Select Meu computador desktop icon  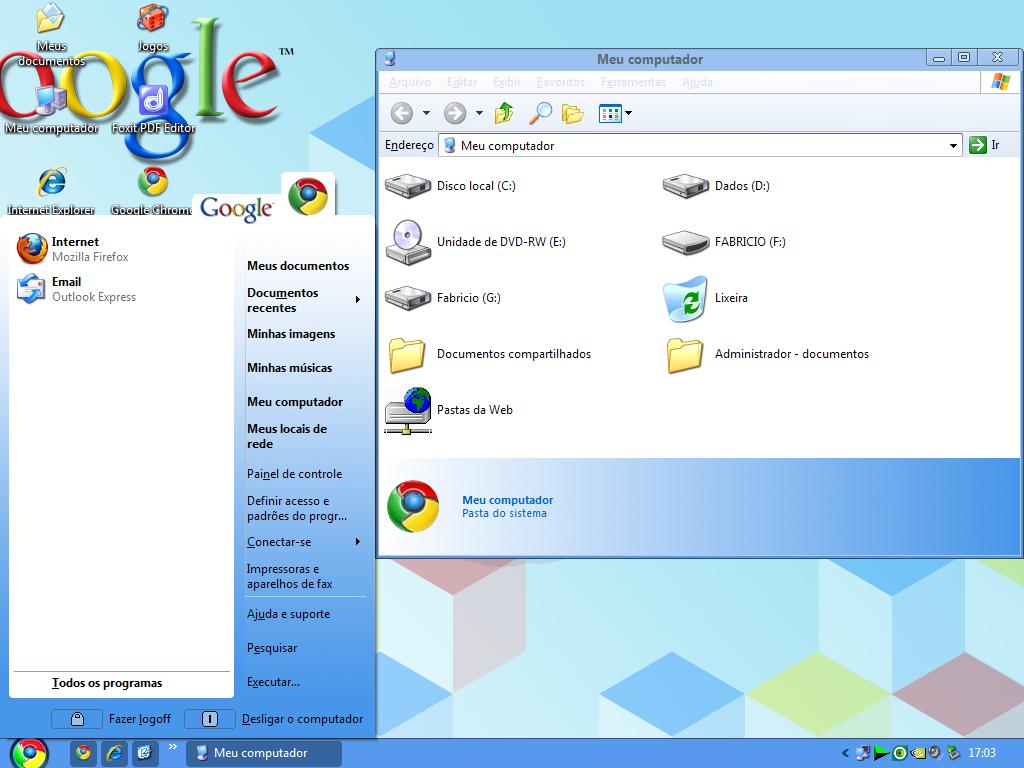coord(52,110)
